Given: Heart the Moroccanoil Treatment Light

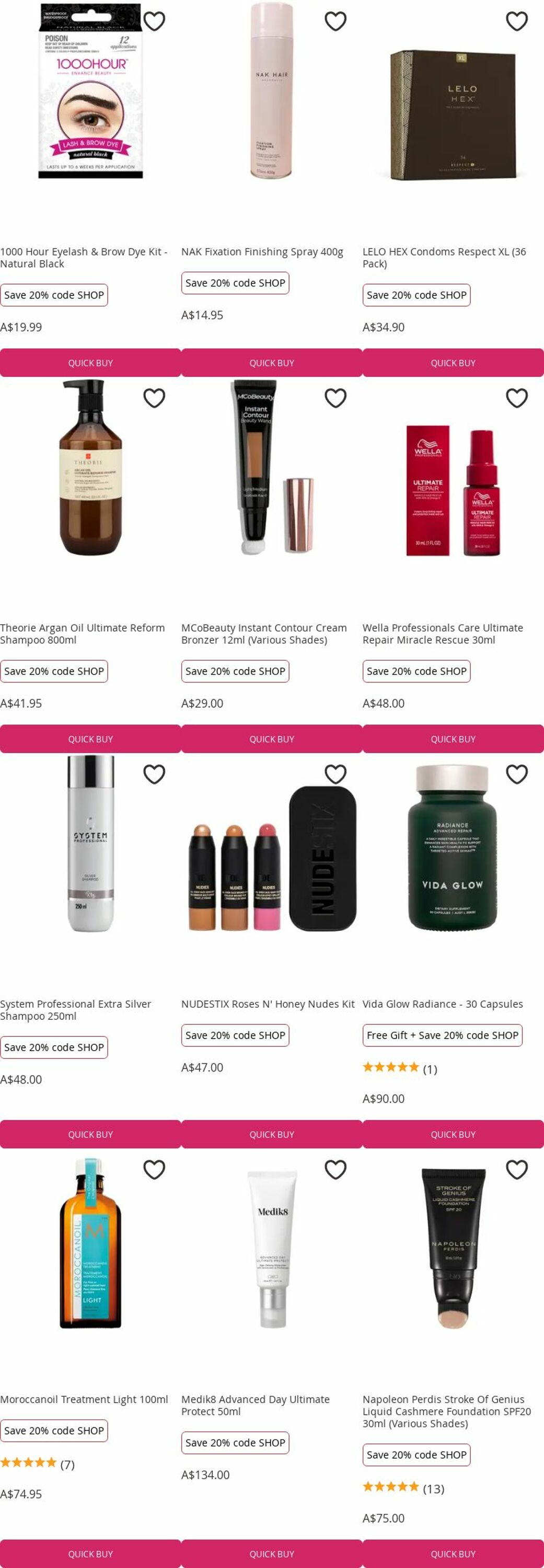Looking at the screenshot, I should (154, 1169).
